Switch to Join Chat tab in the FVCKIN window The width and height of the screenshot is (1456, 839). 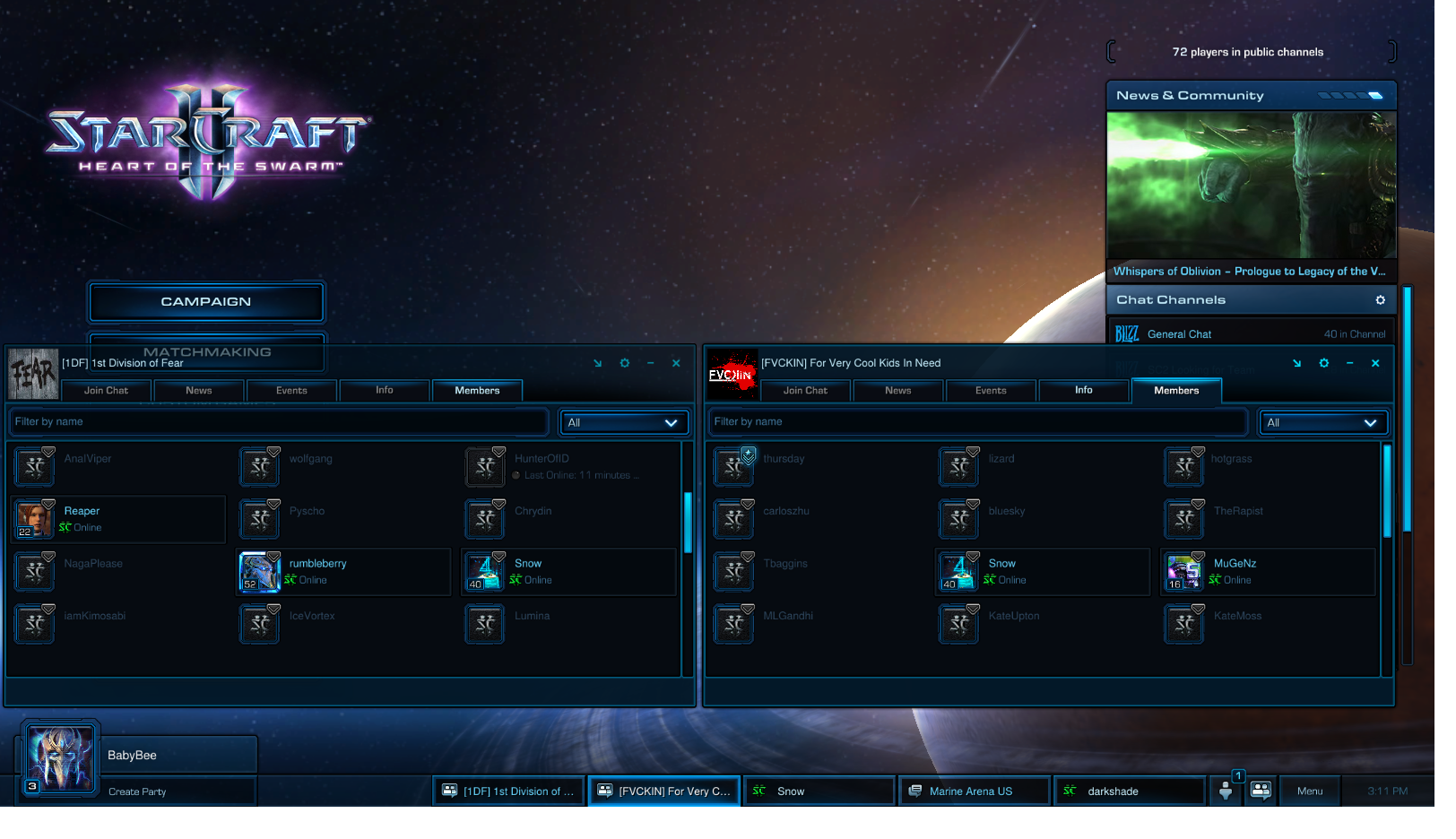pyautogui.click(x=805, y=391)
